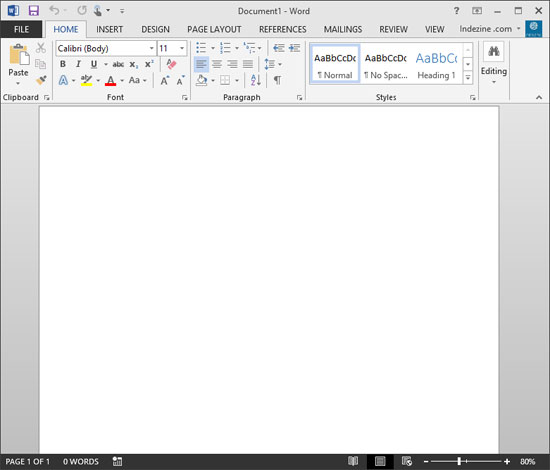Switch to the PAGE LAYOUT tab
Image resolution: width=550 pixels, height=470 pixels.
pos(214,29)
